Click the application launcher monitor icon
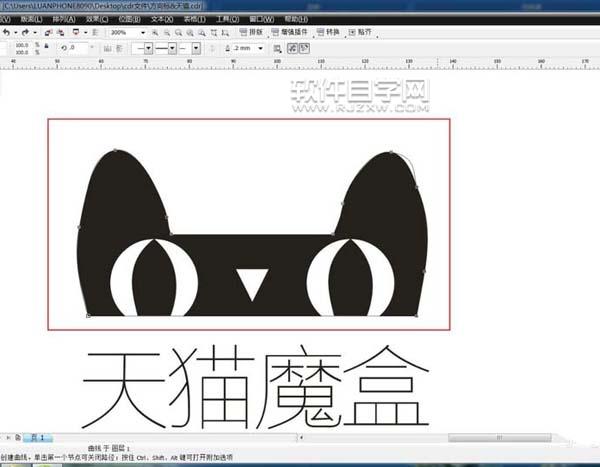600x467 pixels. point(76,32)
